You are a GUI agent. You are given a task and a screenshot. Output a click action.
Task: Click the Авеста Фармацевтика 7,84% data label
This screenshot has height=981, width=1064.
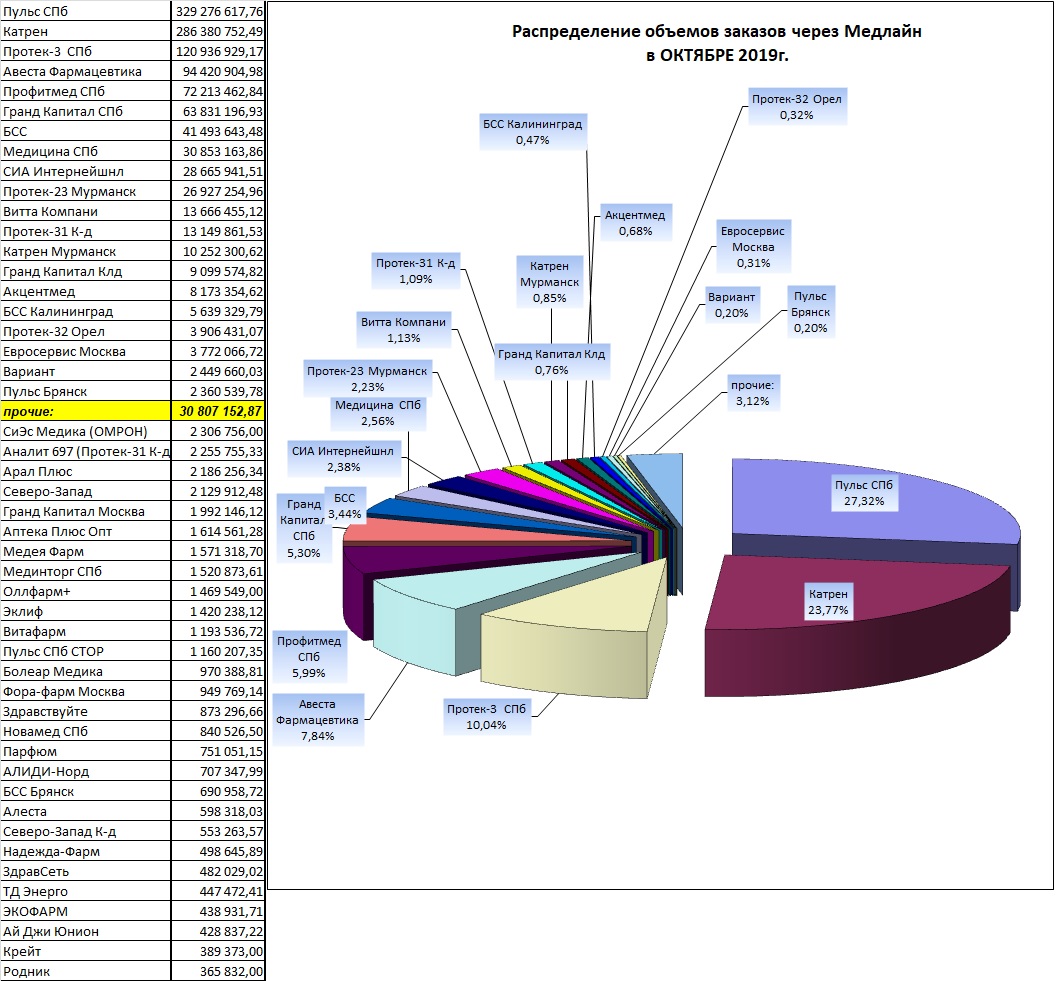(x=317, y=720)
